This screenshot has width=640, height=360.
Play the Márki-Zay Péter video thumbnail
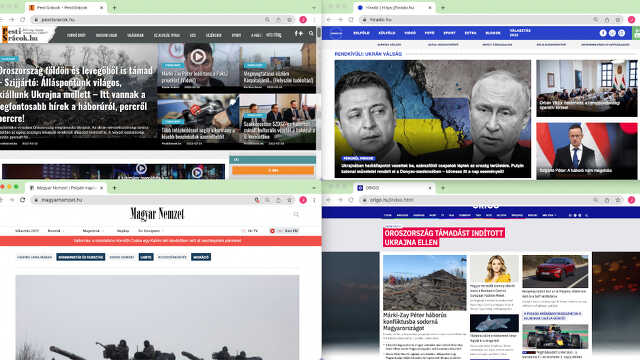198,57
